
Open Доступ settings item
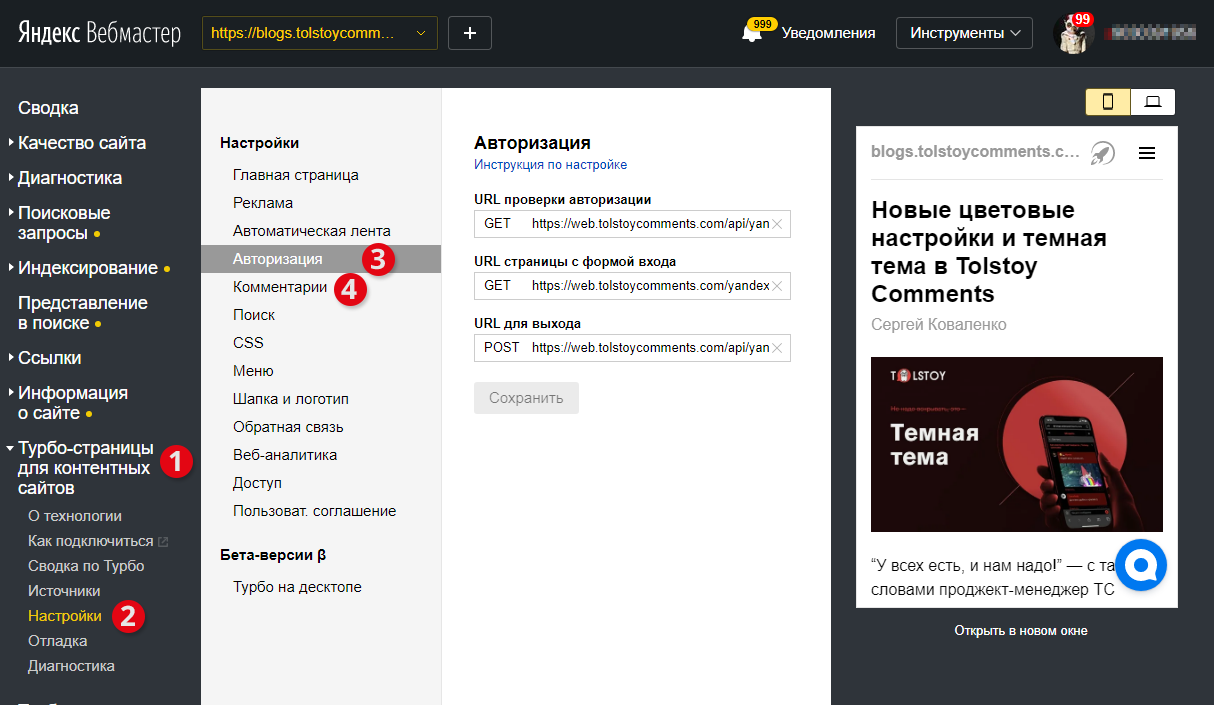point(258,483)
